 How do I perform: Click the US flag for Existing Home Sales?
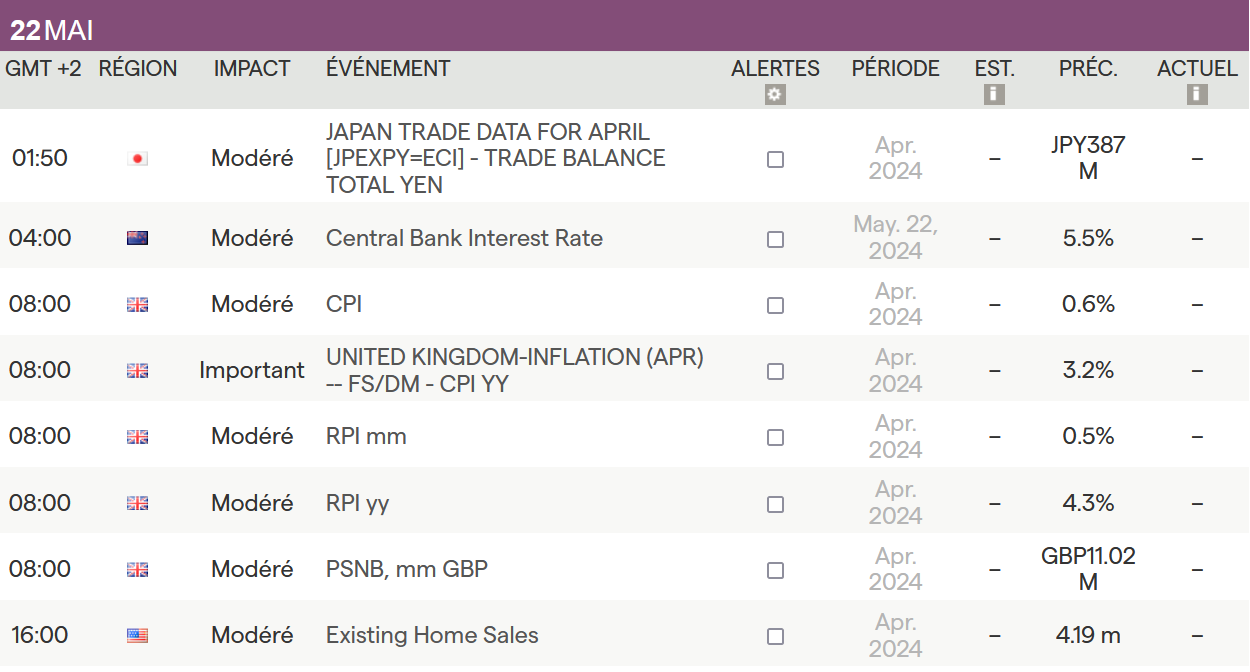138,635
